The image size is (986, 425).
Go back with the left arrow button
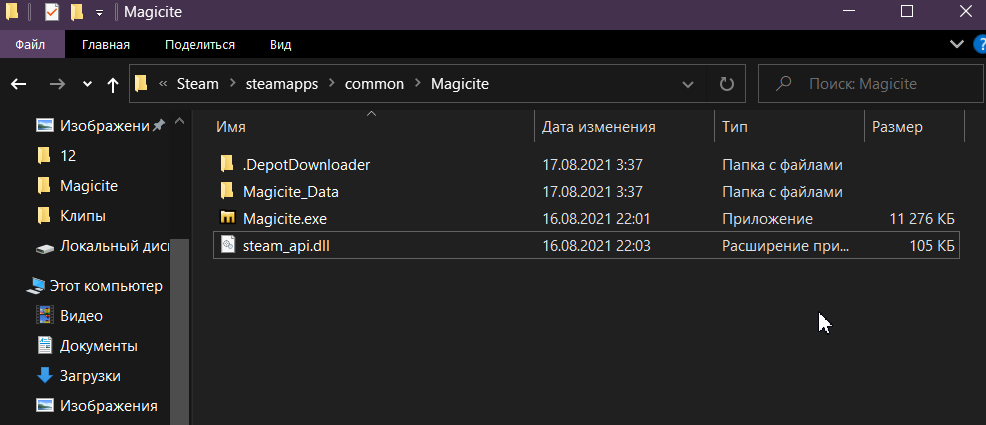(x=18, y=84)
